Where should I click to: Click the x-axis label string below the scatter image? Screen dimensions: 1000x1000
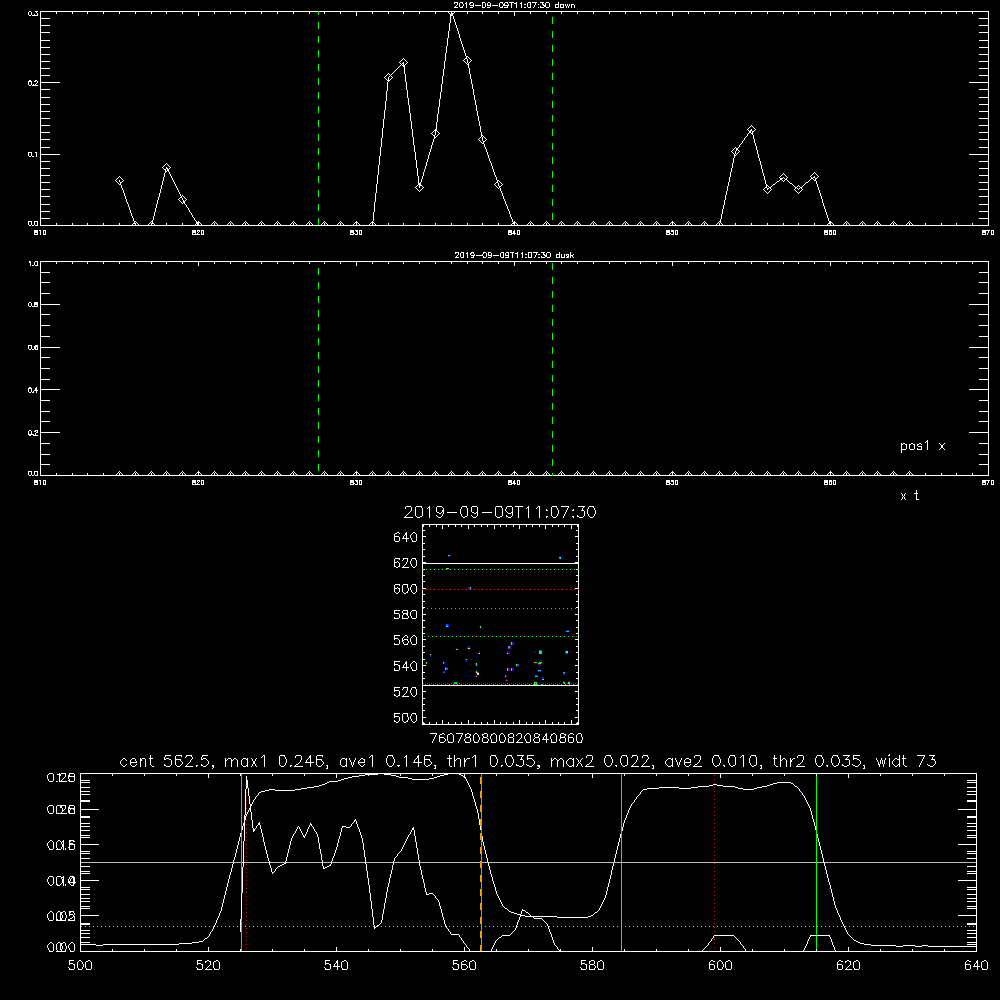506,739
